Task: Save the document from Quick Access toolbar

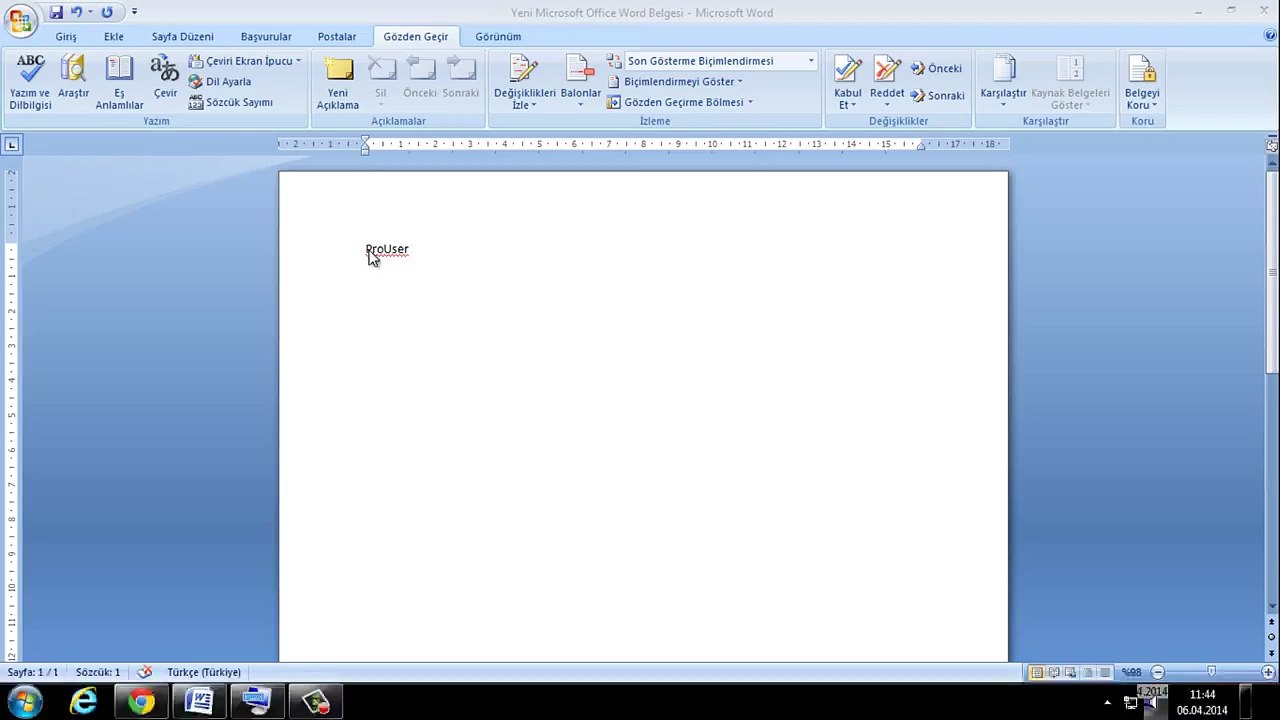Action: click(x=56, y=12)
